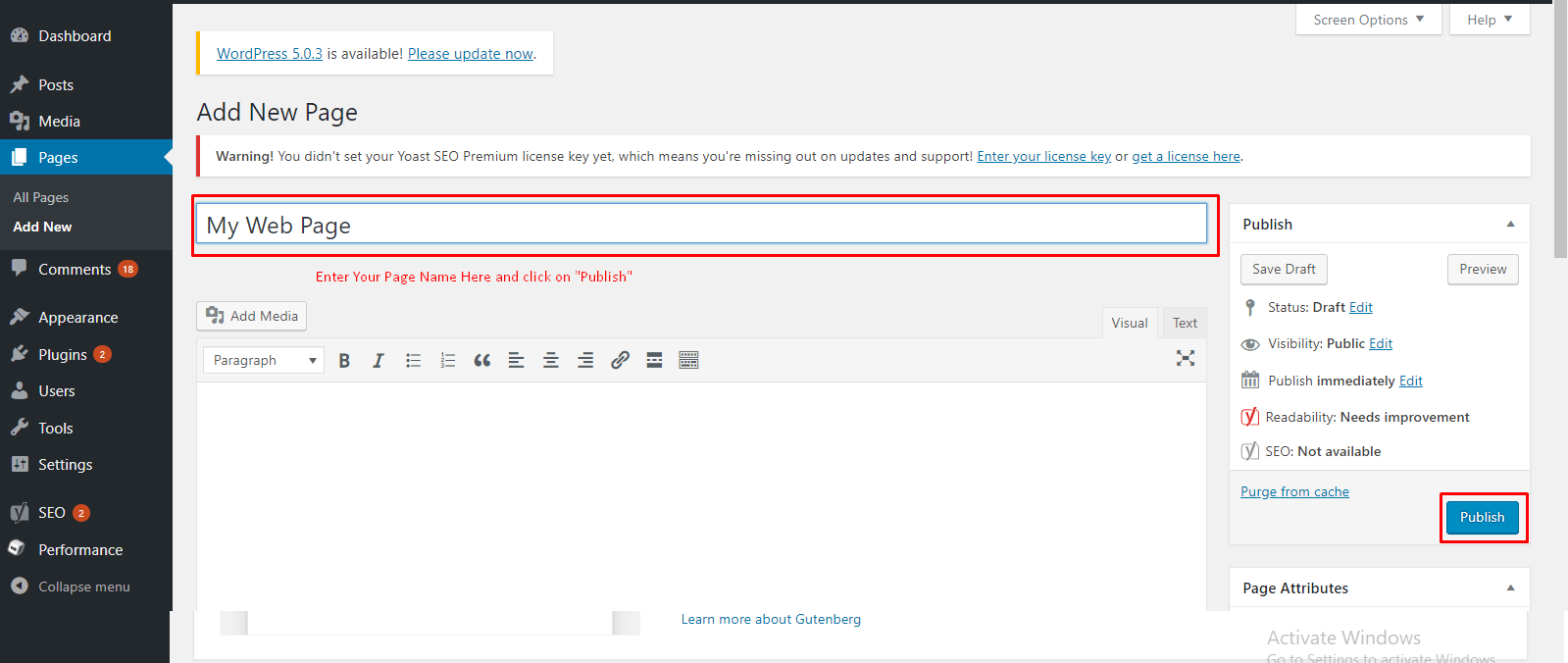Edit the Visibility setting link
The width and height of the screenshot is (1568, 663).
(x=1381, y=343)
